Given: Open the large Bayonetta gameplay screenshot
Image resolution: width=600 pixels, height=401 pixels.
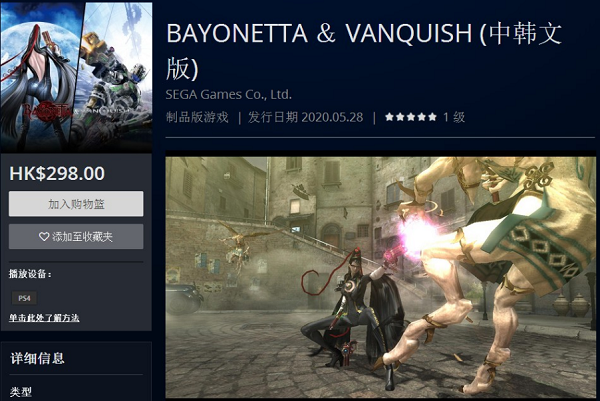Looking at the screenshot, I should coord(380,277).
